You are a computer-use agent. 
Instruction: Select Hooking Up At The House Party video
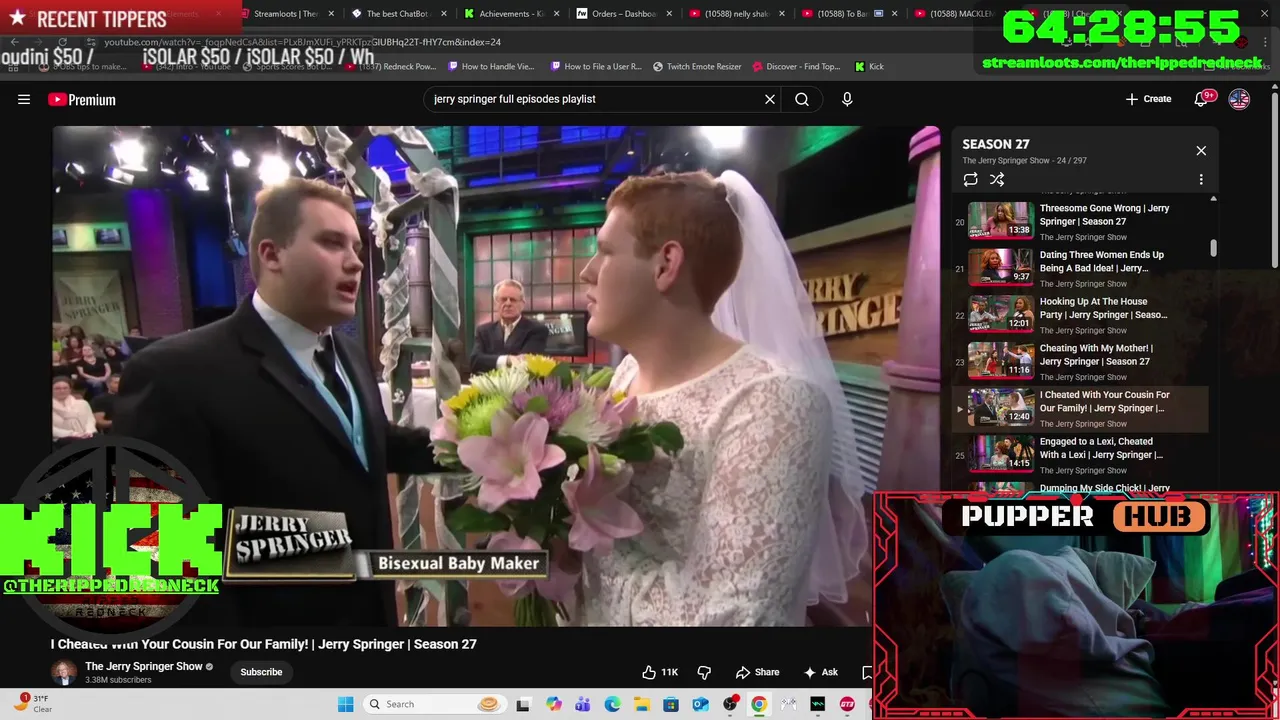1081,314
